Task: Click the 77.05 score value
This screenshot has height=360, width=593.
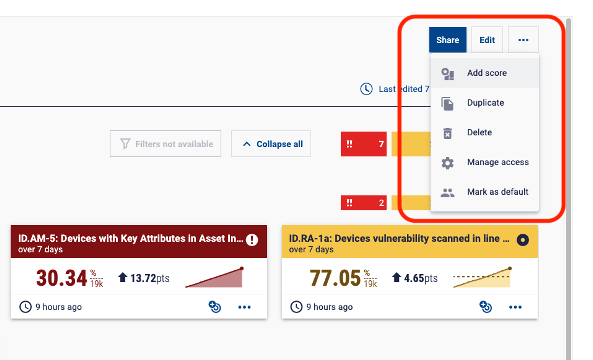Action: (335, 278)
